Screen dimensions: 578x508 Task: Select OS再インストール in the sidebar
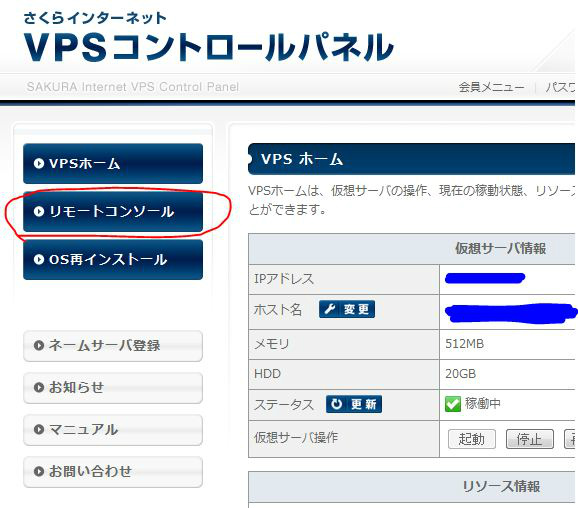(x=113, y=260)
